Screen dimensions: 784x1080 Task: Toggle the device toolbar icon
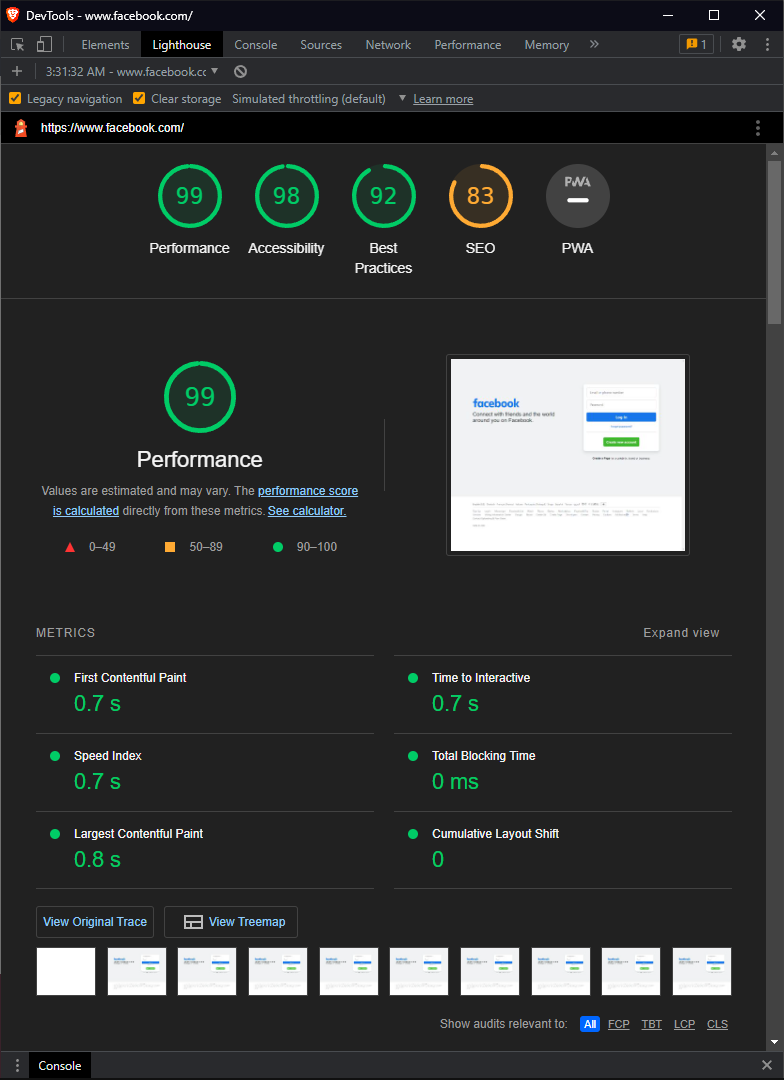[44, 45]
